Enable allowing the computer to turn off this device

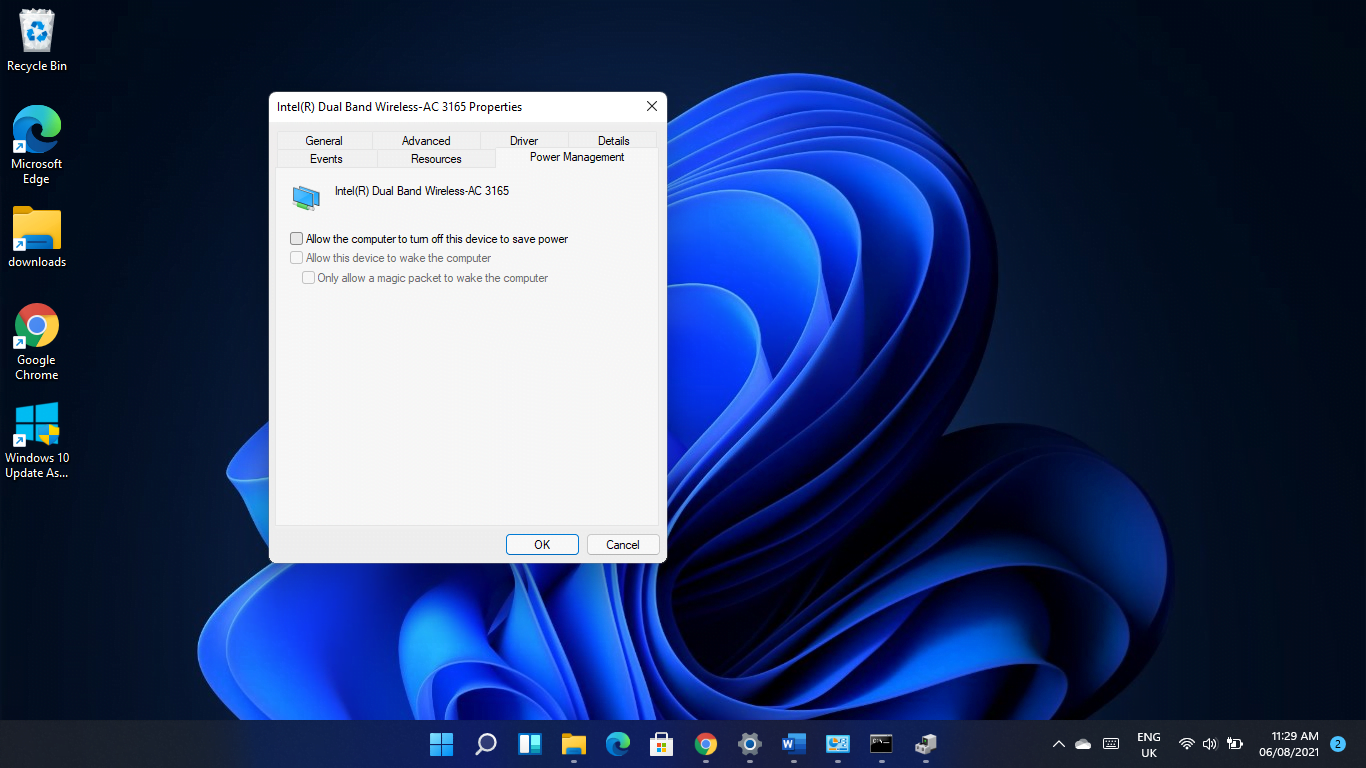pyautogui.click(x=296, y=238)
